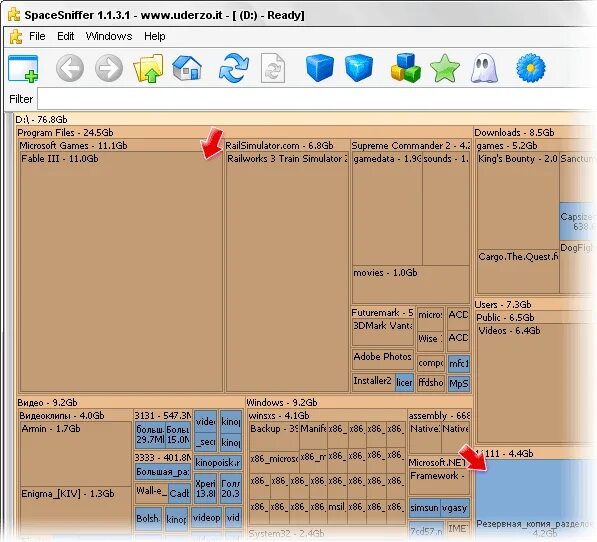
Task: Select the gamedata - 1.9Gb block
Action: click(x=387, y=209)
